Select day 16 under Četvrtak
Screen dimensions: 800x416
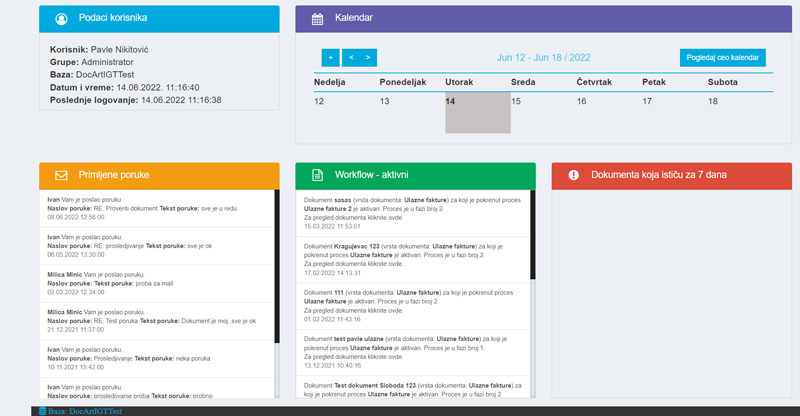pyautogui.click(x=582, y=102)
